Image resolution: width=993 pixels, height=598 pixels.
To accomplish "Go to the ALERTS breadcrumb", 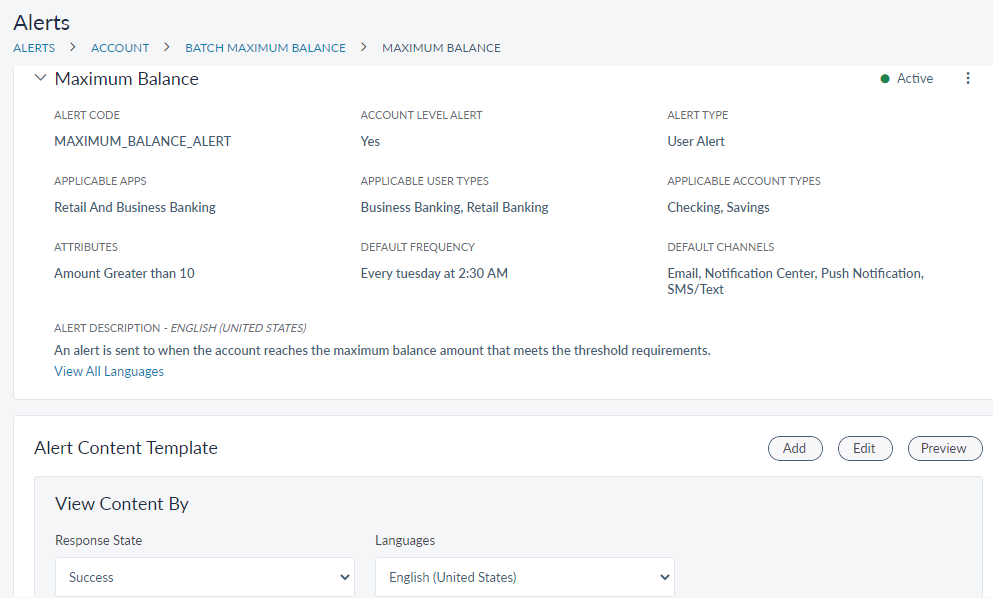I will 34,48.
